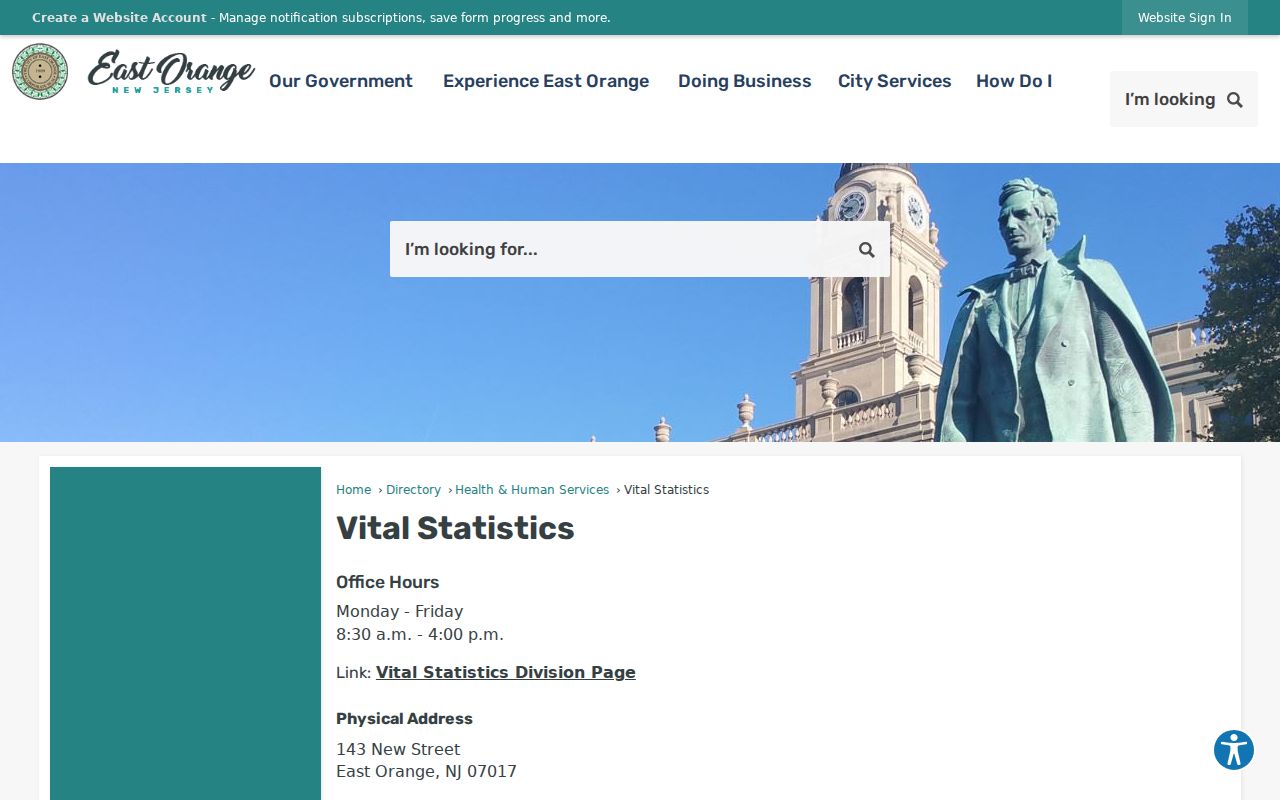Click the Vital Statistics page heading
The width and height of the screenshot is (1280, 800).
[455, 528]
